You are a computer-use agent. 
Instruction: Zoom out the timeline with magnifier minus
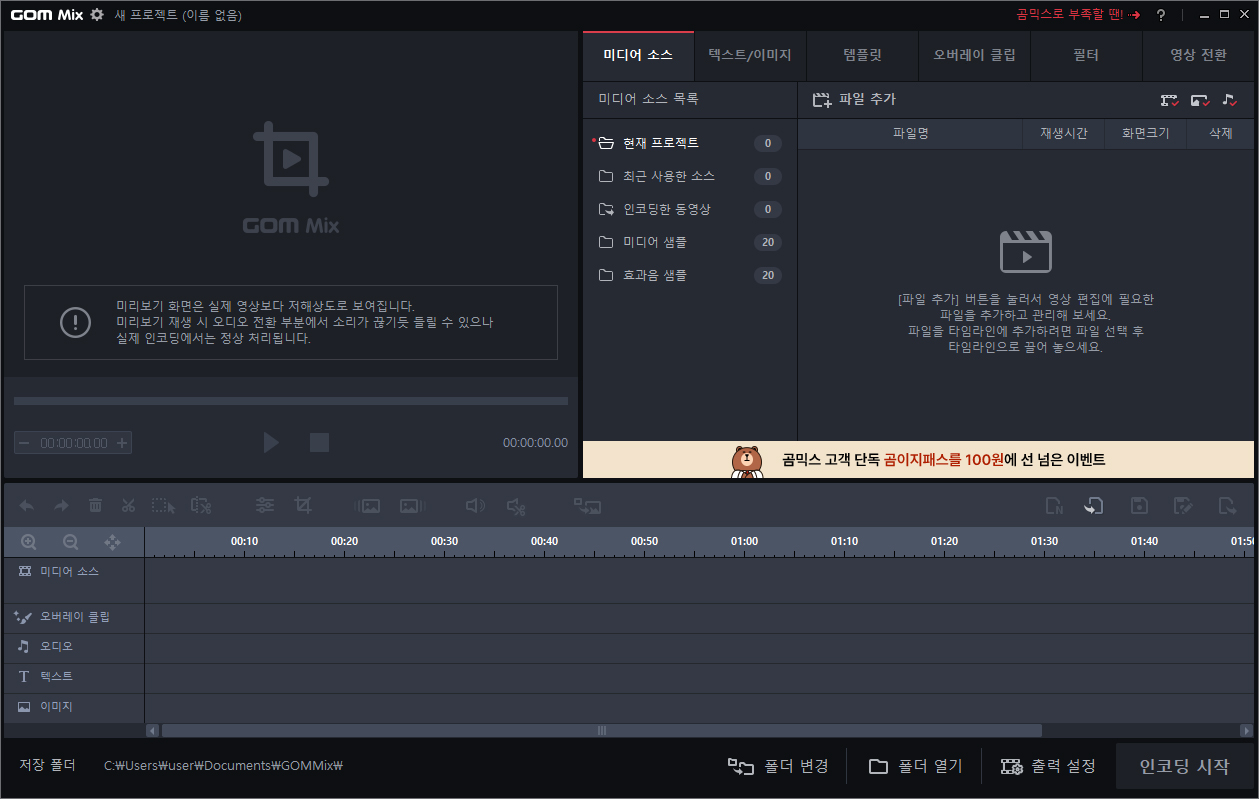[70, 542]
